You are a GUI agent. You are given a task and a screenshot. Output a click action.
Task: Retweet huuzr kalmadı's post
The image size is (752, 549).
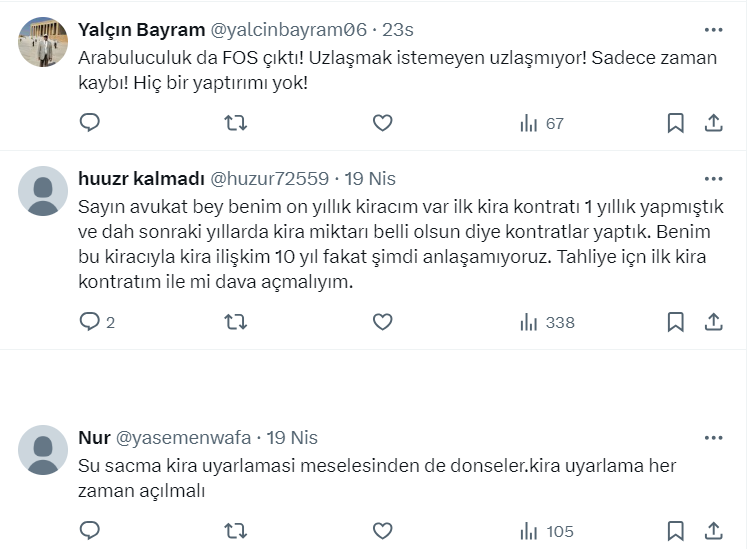point(236,322)
